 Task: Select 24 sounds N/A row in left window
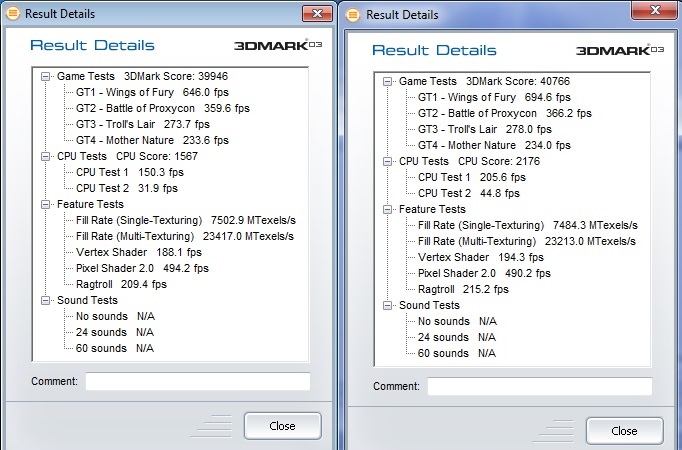[115, 332]
